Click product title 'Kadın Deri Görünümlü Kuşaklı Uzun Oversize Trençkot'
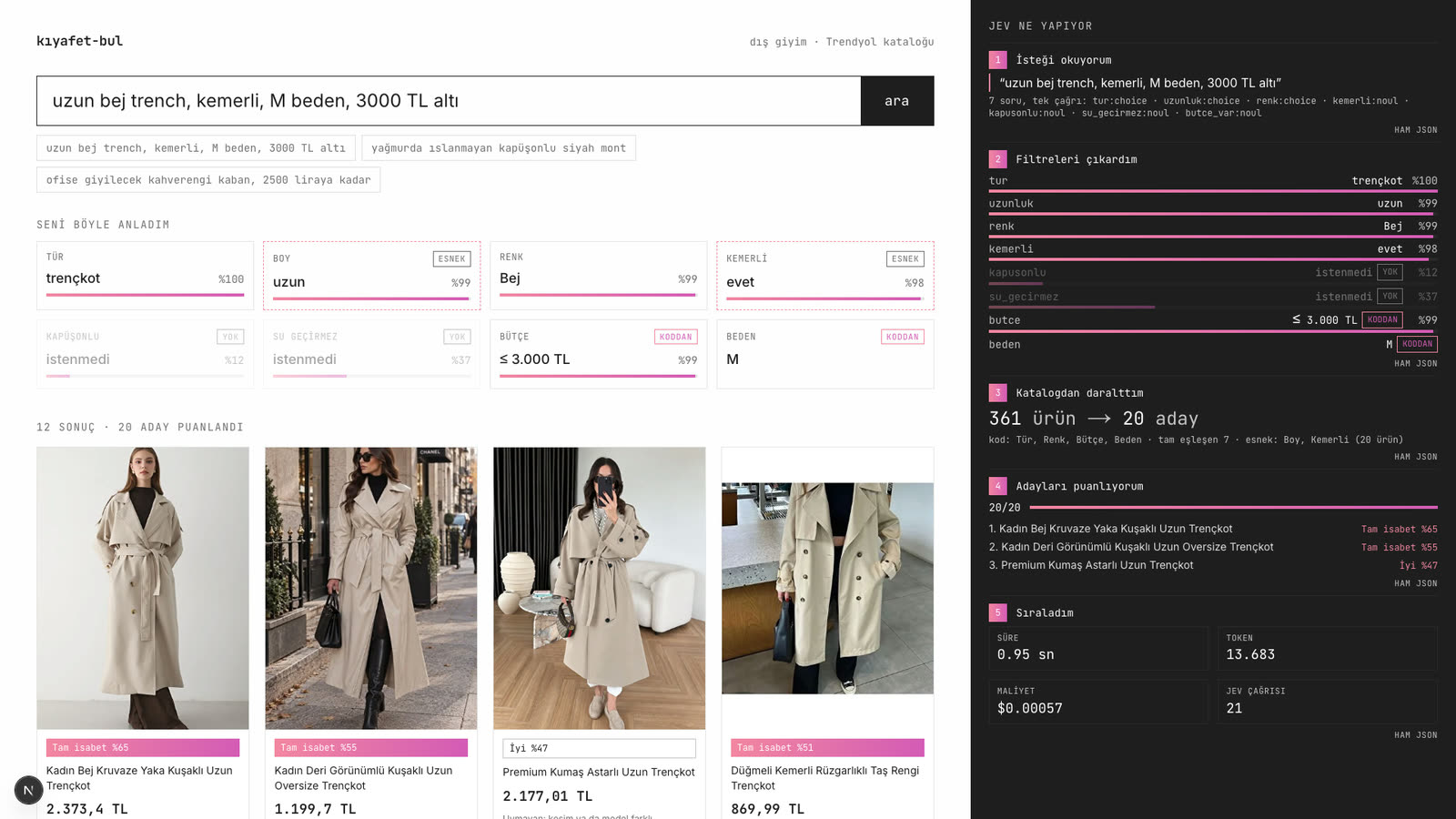The image size is (1456, 819). pos(363,778)
